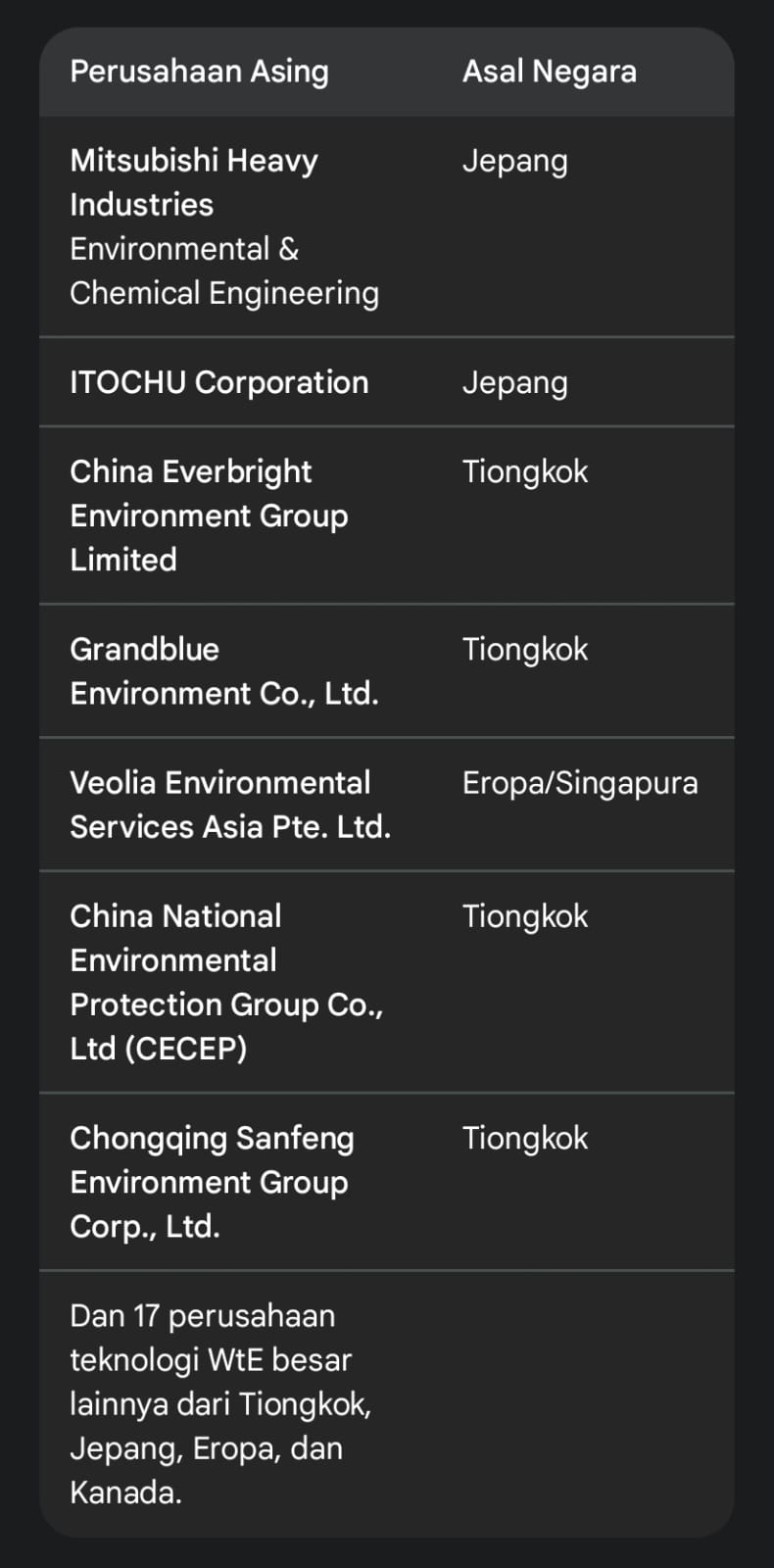
Task: Click Jepang in the Mitsubishi row
Action: (514, 161)
